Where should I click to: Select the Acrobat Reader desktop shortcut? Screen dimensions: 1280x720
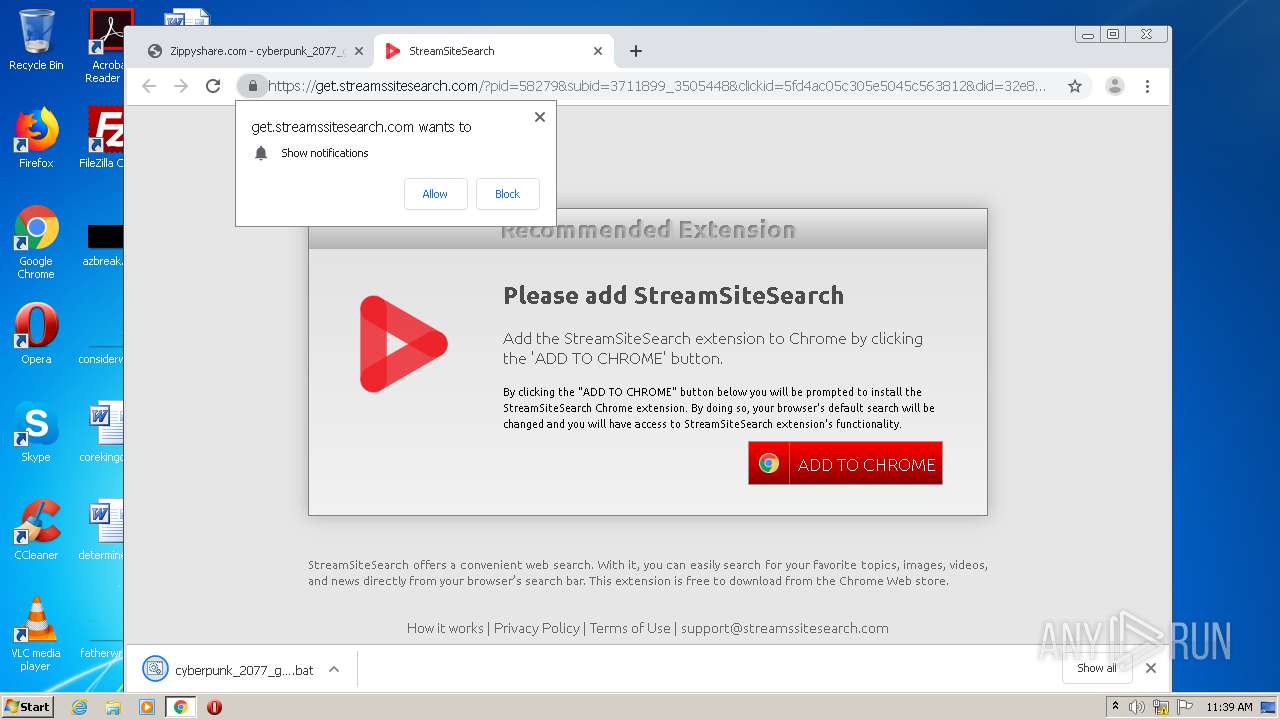pyautogui.click(x=106, y=45)
